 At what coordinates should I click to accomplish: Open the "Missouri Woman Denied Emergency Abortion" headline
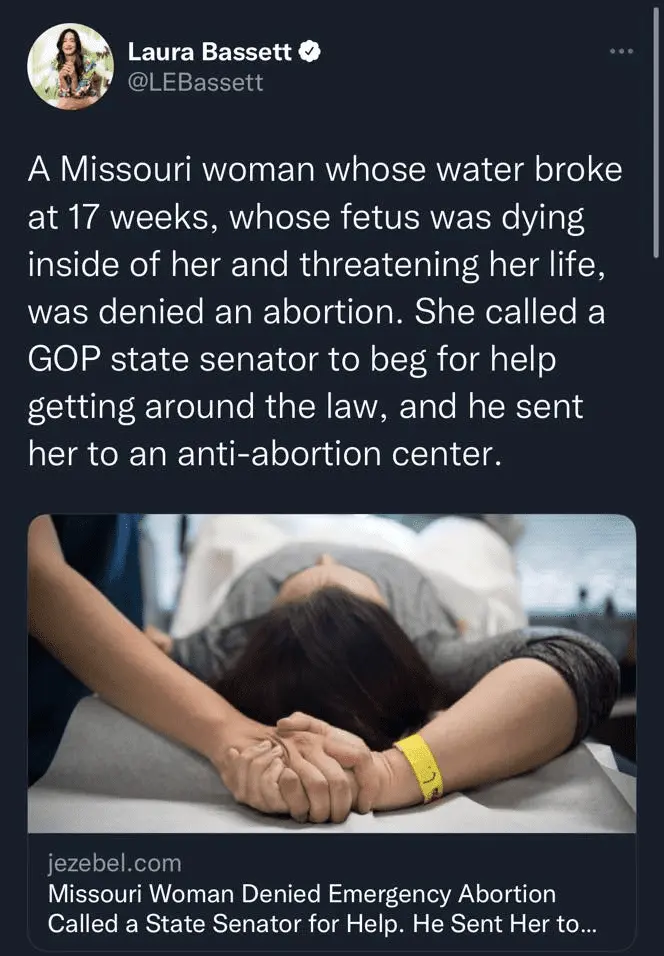click(302, 894)
